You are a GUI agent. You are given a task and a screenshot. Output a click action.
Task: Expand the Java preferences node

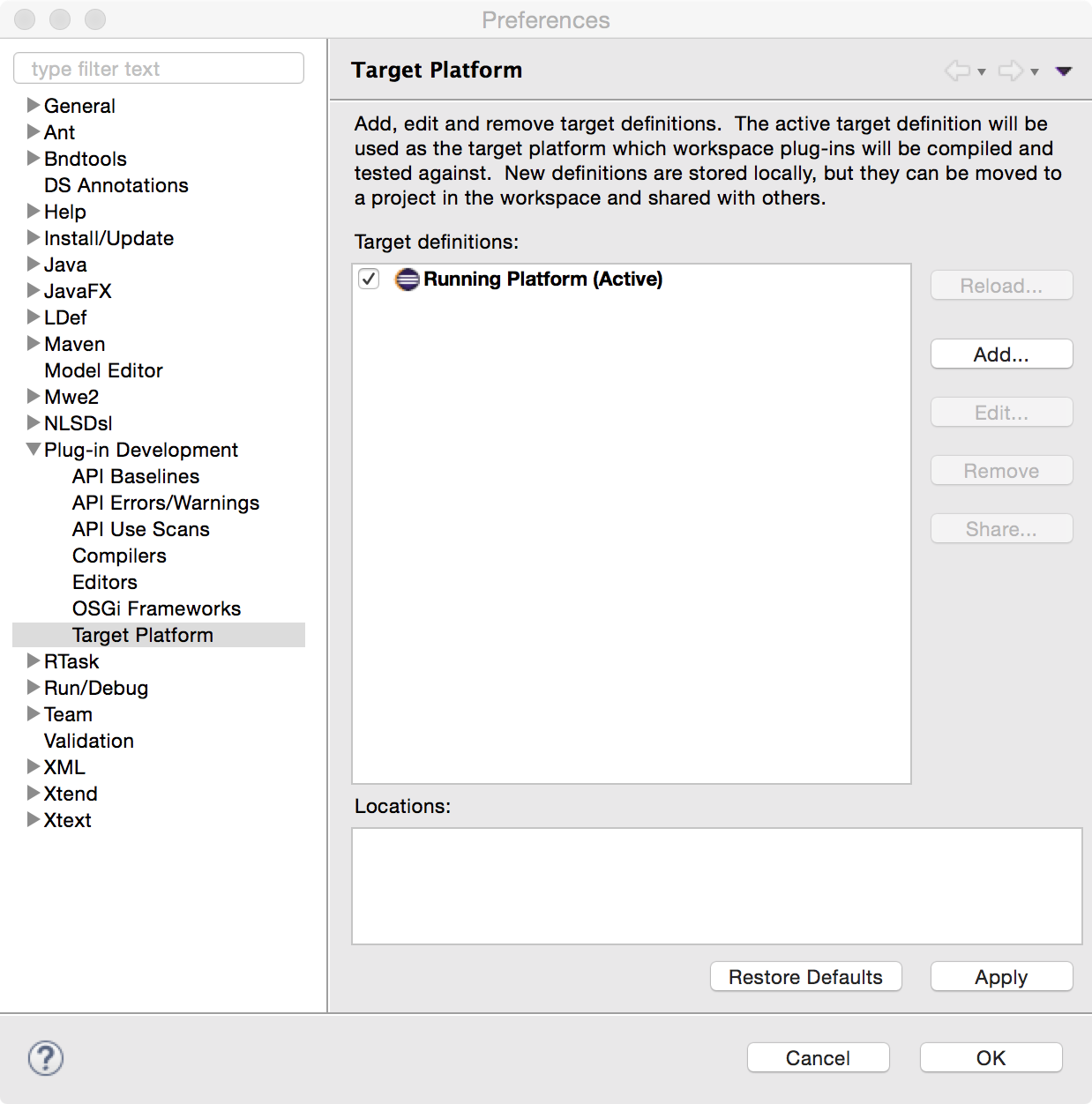tap(34, 265)
